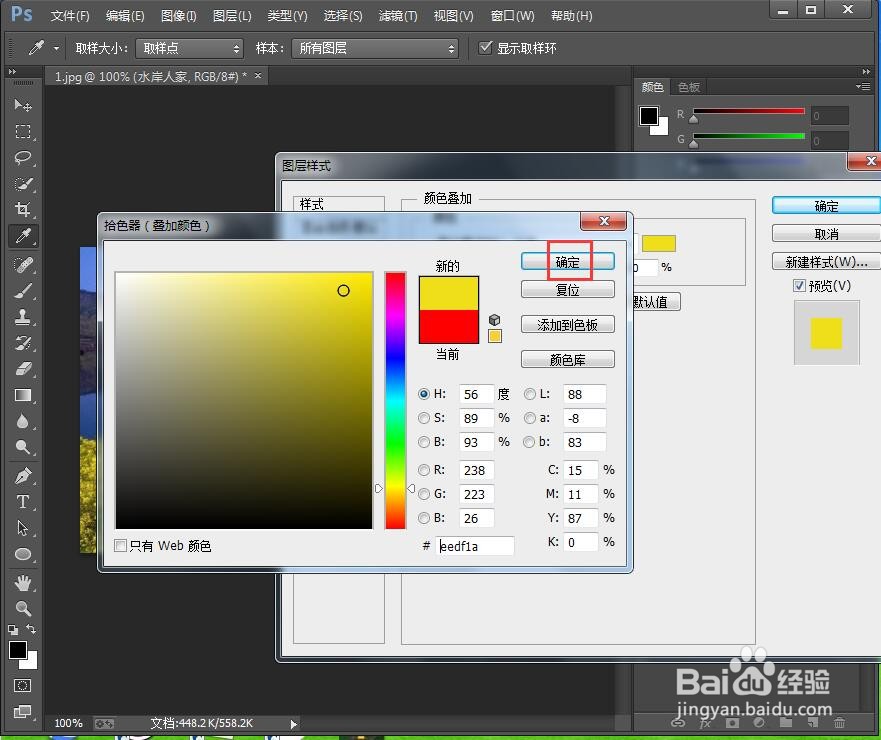Screen dimensions: 881x740
Task: Toggle 预览(V) checkbox in layer style dialog
Action: [x=799, y=285]
